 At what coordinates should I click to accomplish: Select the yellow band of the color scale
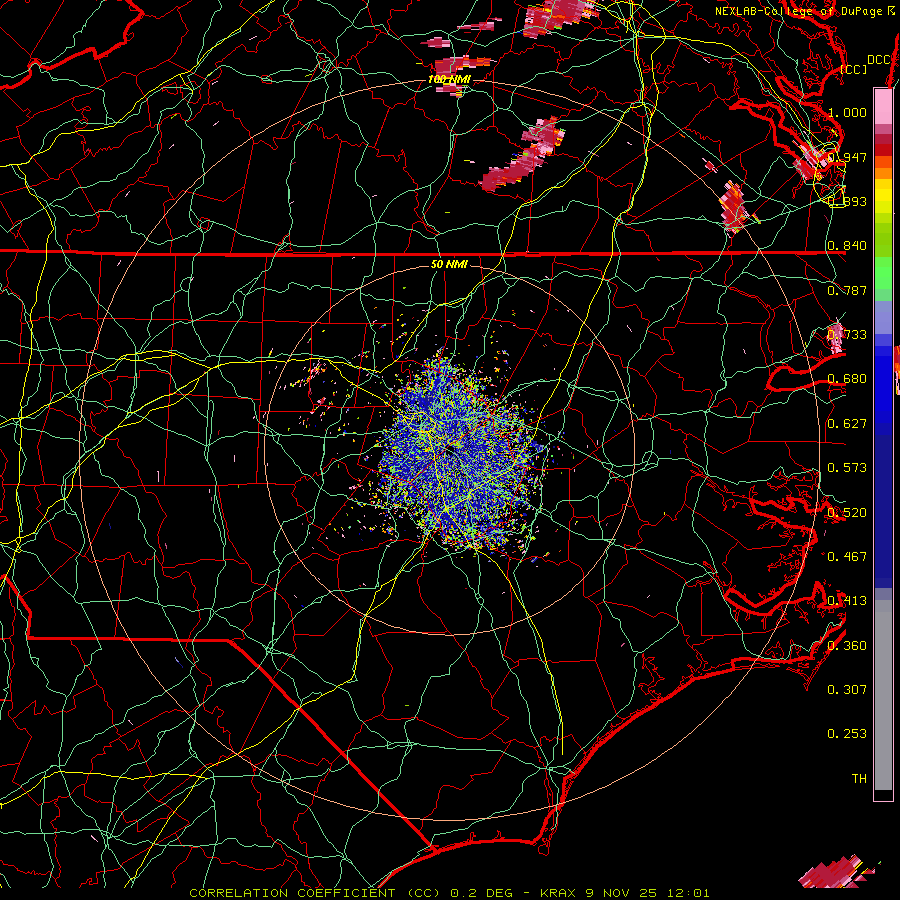click(883, 197)
